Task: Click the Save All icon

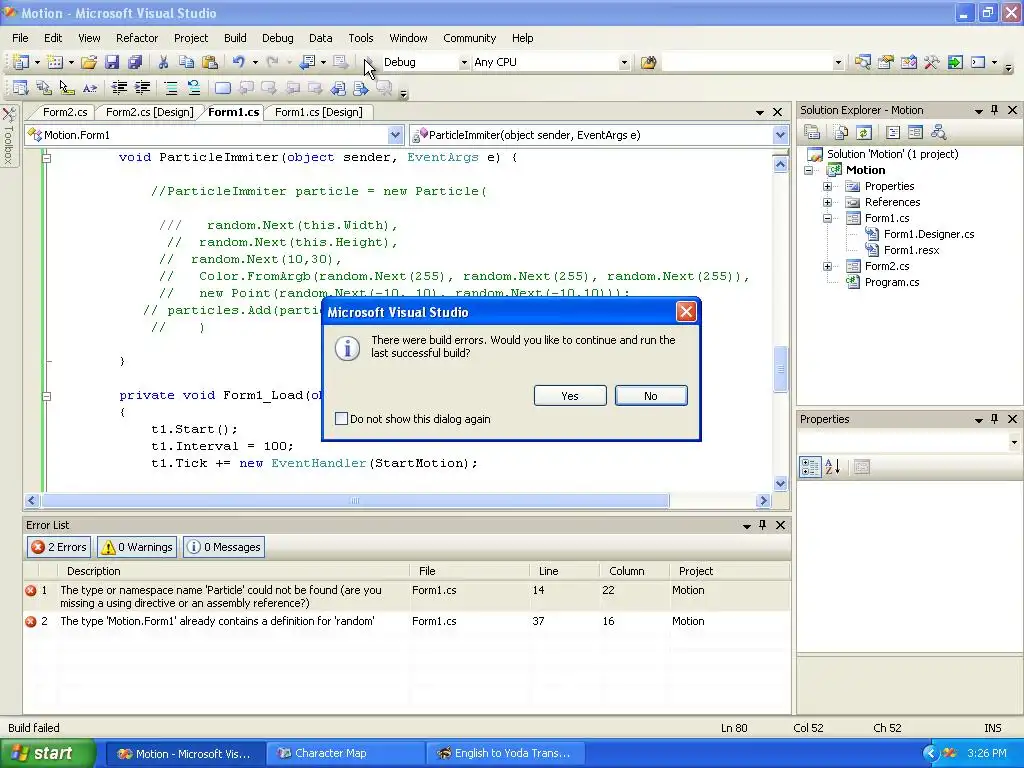Action: (135, 62)
